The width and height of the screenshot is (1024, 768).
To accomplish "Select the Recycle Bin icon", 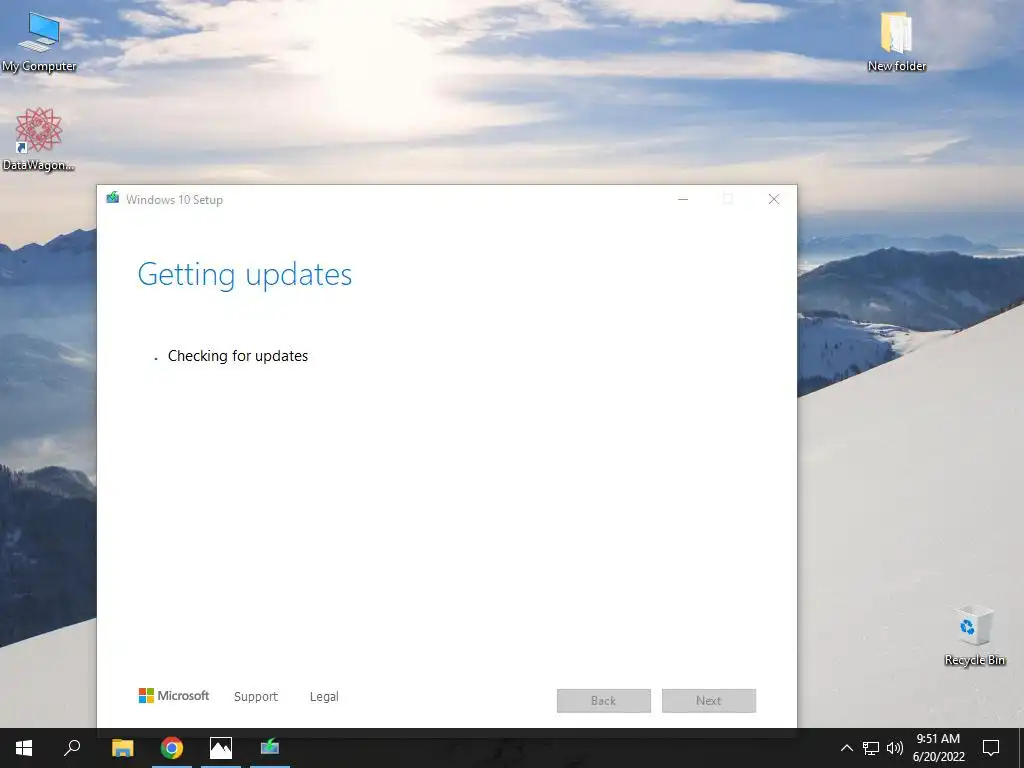I will [x=974, y=636].
